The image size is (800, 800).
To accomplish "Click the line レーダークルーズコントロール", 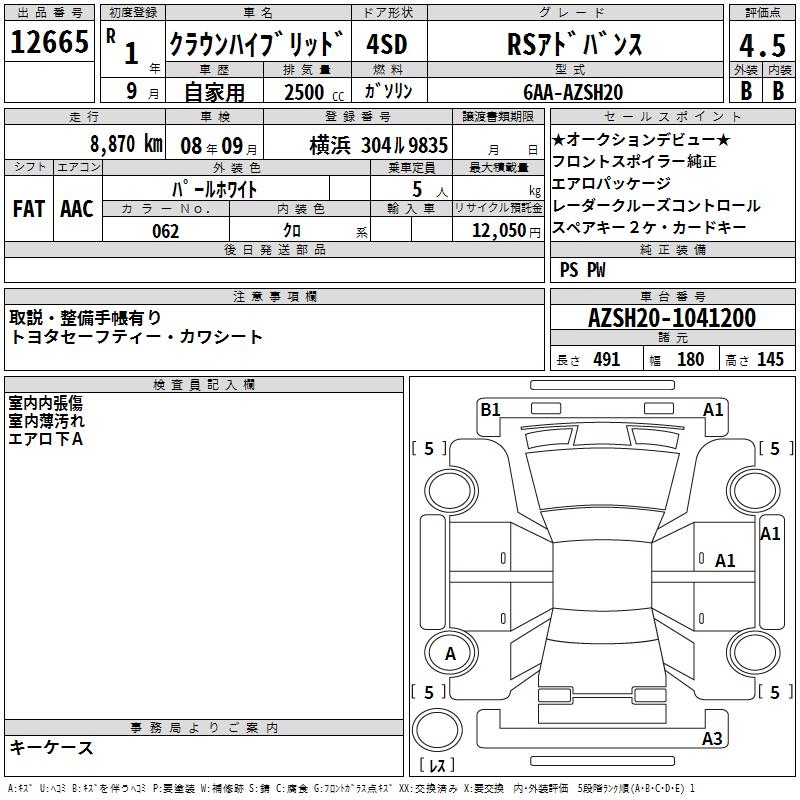I will [x=656, y=206].
